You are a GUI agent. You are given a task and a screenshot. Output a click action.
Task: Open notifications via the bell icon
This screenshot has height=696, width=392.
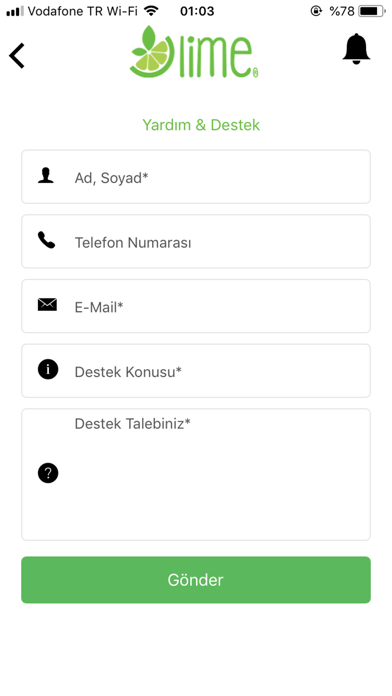(x=356, y=49)
